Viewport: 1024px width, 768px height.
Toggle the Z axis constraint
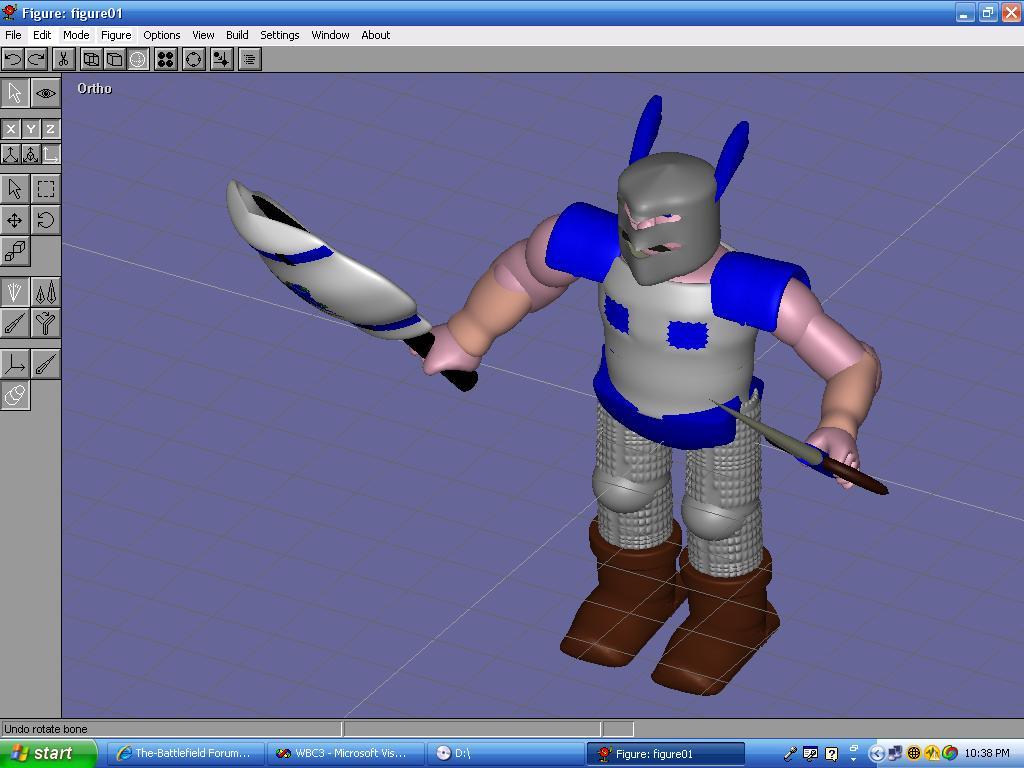50,129
